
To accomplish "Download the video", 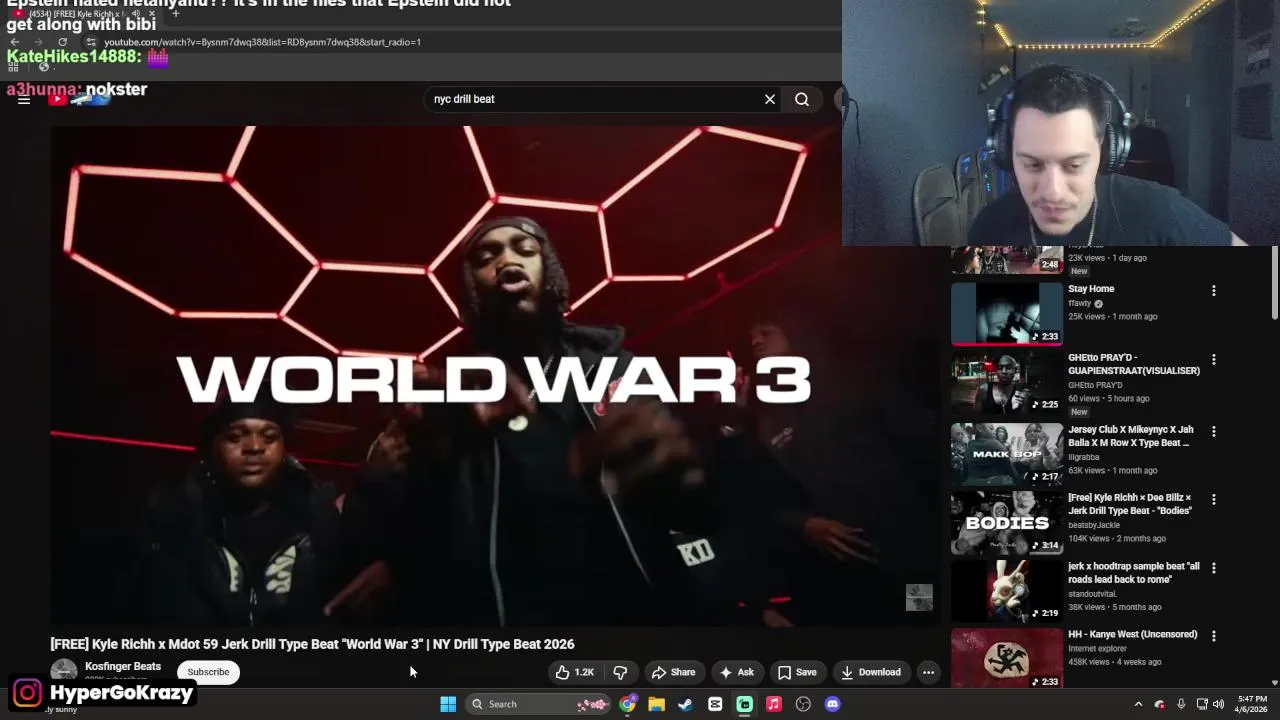I will pyautogui.click(x=871, y=672).
